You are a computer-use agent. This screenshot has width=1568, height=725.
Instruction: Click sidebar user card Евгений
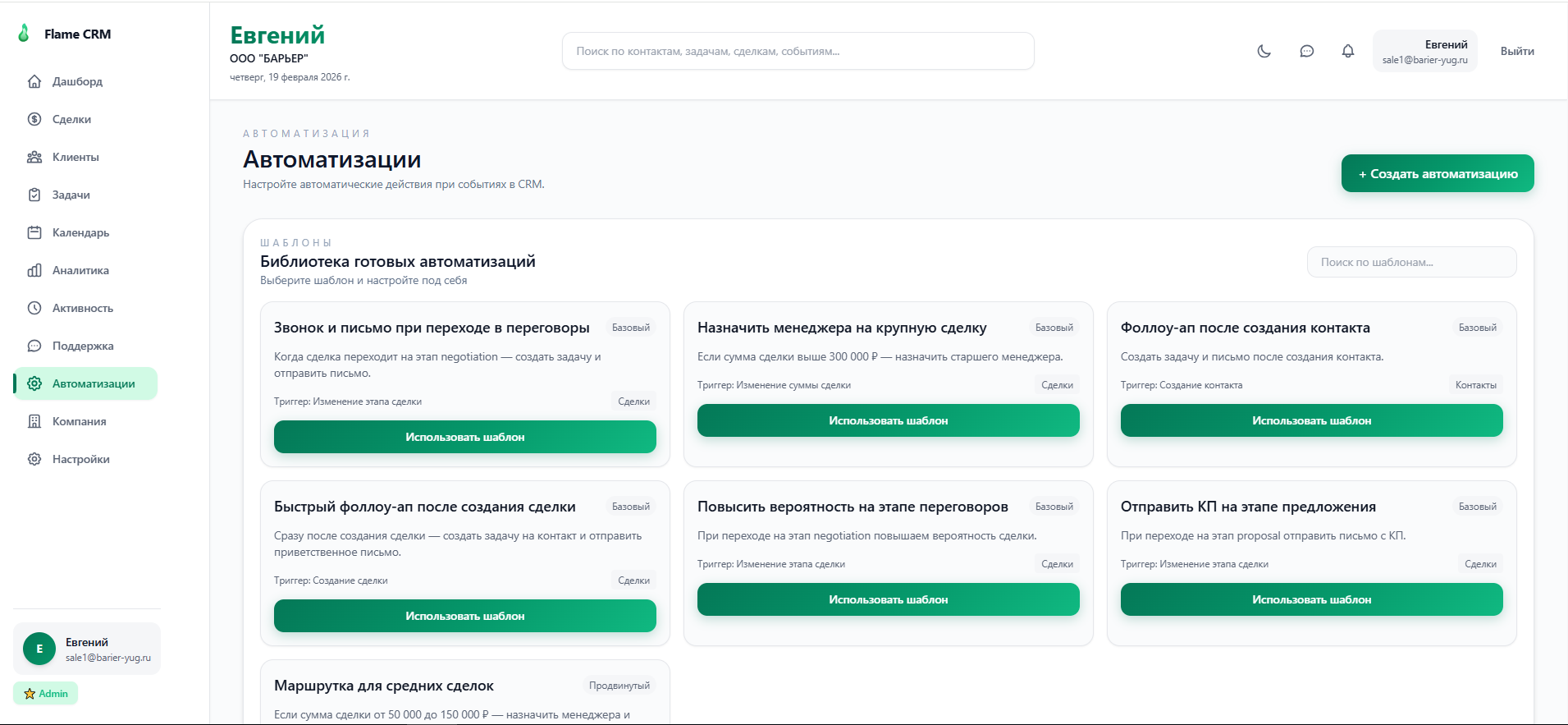[x=87, y=649]
